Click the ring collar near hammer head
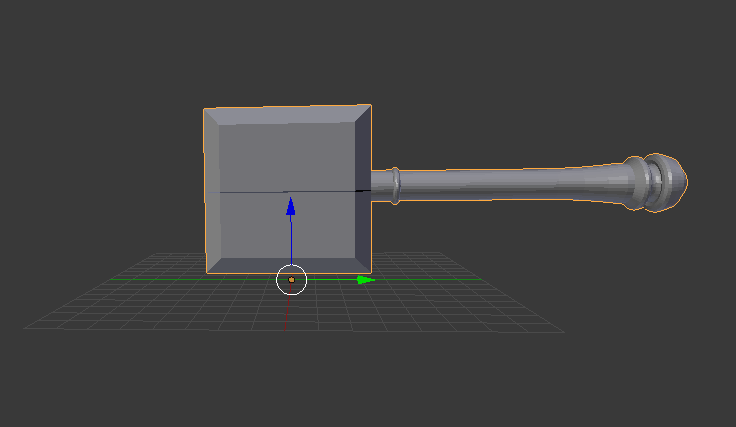This screenshot has width=736, height=427. [396, 186]
